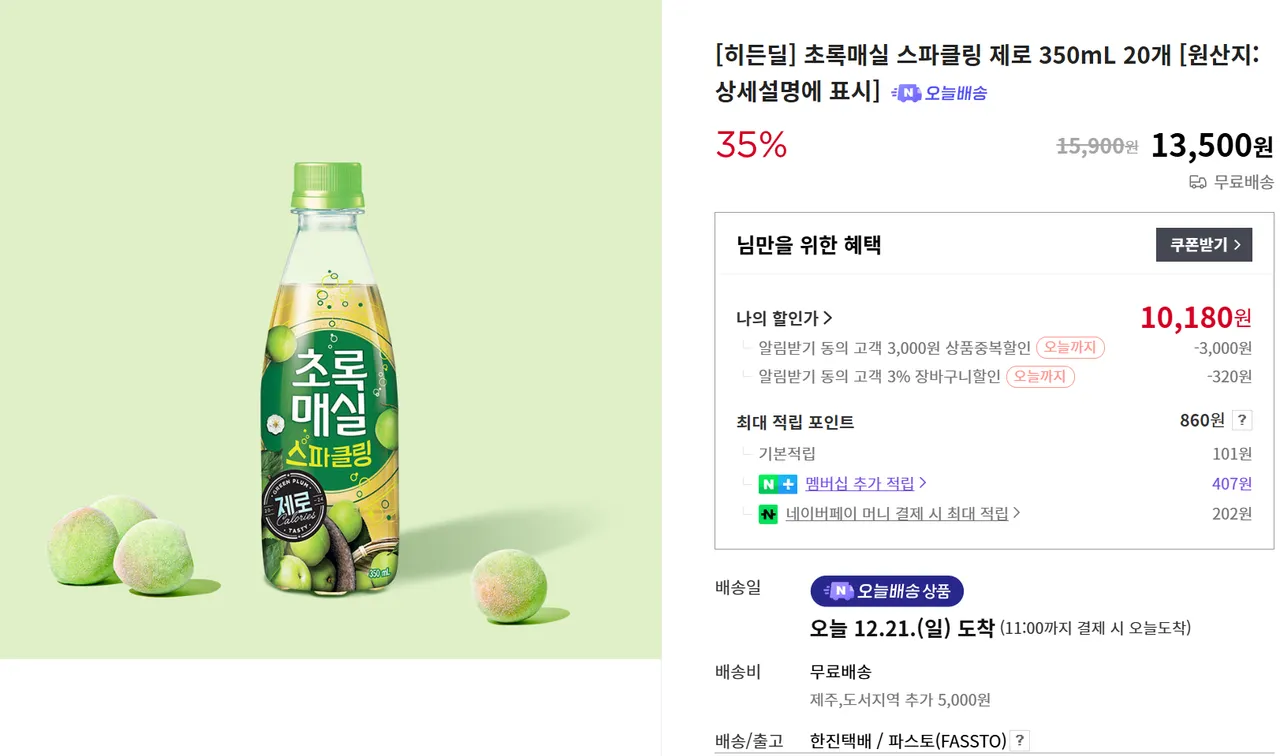This screenshot has height=756, width=1280.
Task: Click the 쿠폰받기 button
Action: pos(1204,245)
